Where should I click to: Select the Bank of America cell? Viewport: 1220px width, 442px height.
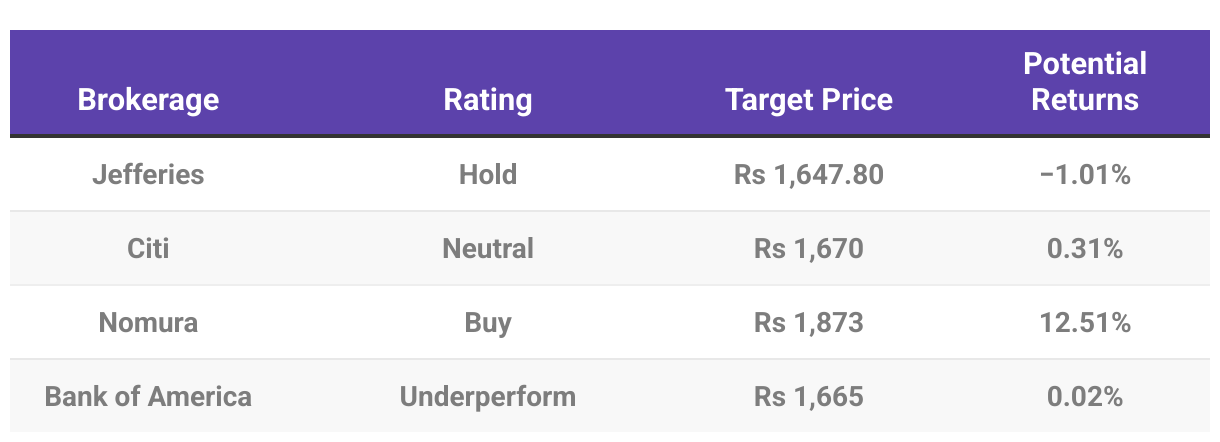click(148, 396)
